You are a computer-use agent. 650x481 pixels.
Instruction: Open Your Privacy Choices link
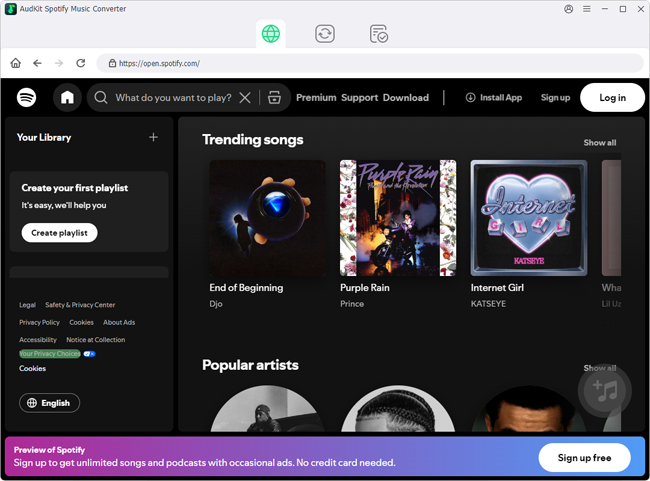50,354
